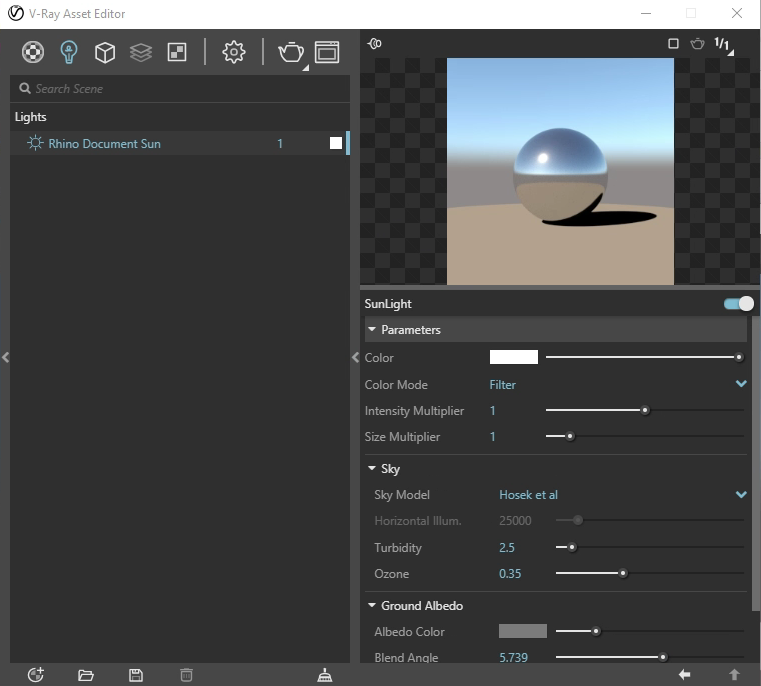Toggle the Rhino Document Sun white light box

point(336,143)
